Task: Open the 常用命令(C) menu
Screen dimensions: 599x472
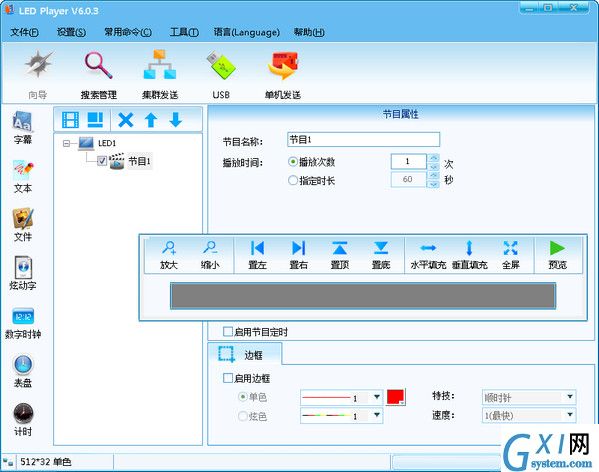Action: (x=128, y=32)
